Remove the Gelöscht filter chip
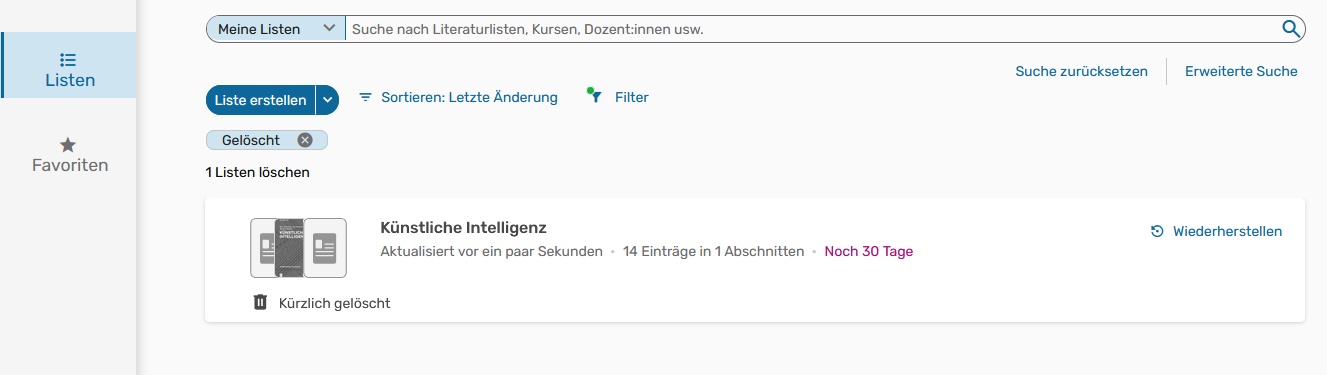Viewport: 1327px width, 375px height. 305,140
